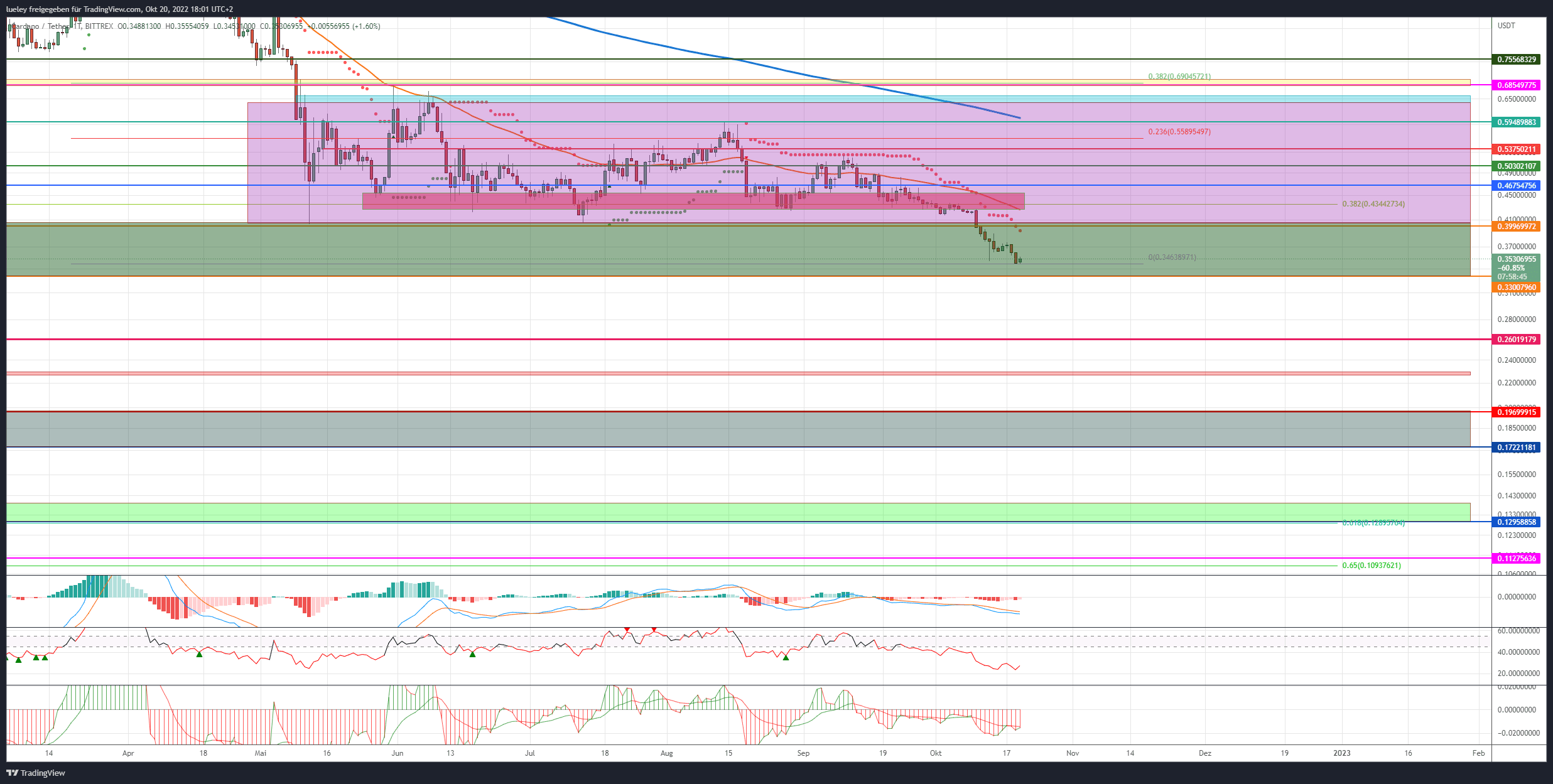Click the 'Sep' date on time axis
This screenshot has width=1553, height=784.
coord(803,753)
